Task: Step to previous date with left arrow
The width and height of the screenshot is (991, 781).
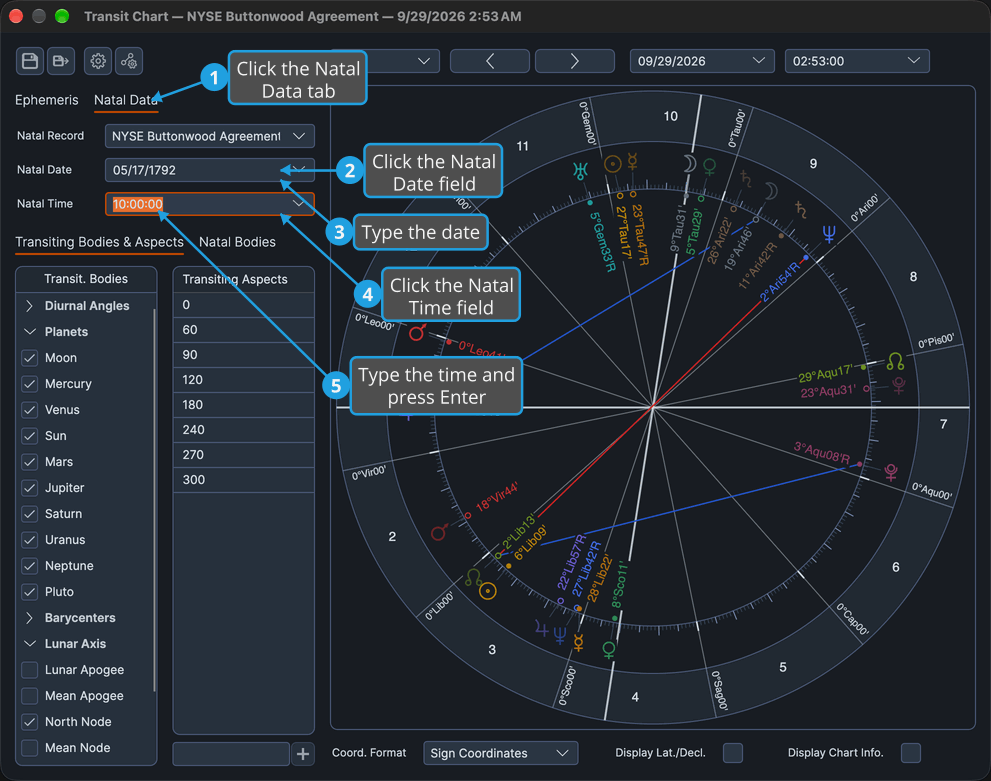Action: [x=490, y=61]
